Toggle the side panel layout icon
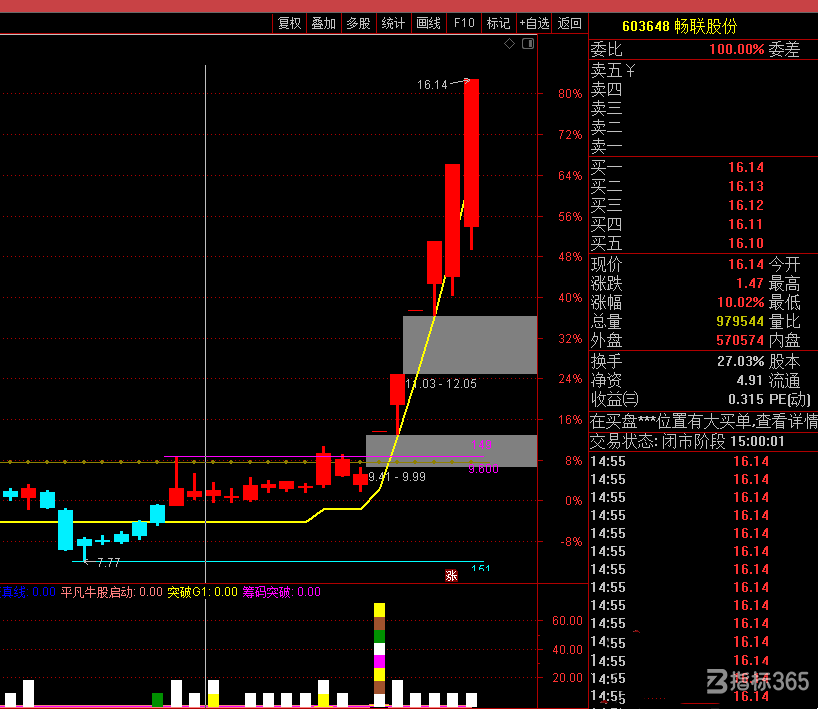Image resolution: width=818 pixels, height=709 pixels. [x=528, y=44]
